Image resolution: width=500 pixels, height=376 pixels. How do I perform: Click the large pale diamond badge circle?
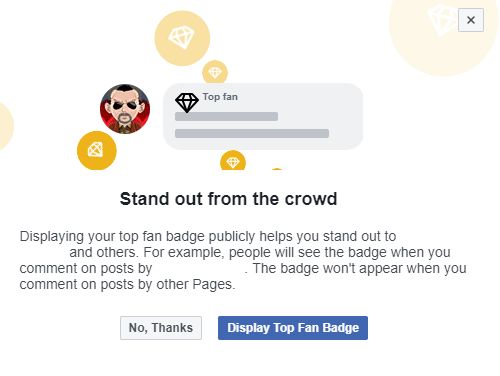(x=182, y=38)
